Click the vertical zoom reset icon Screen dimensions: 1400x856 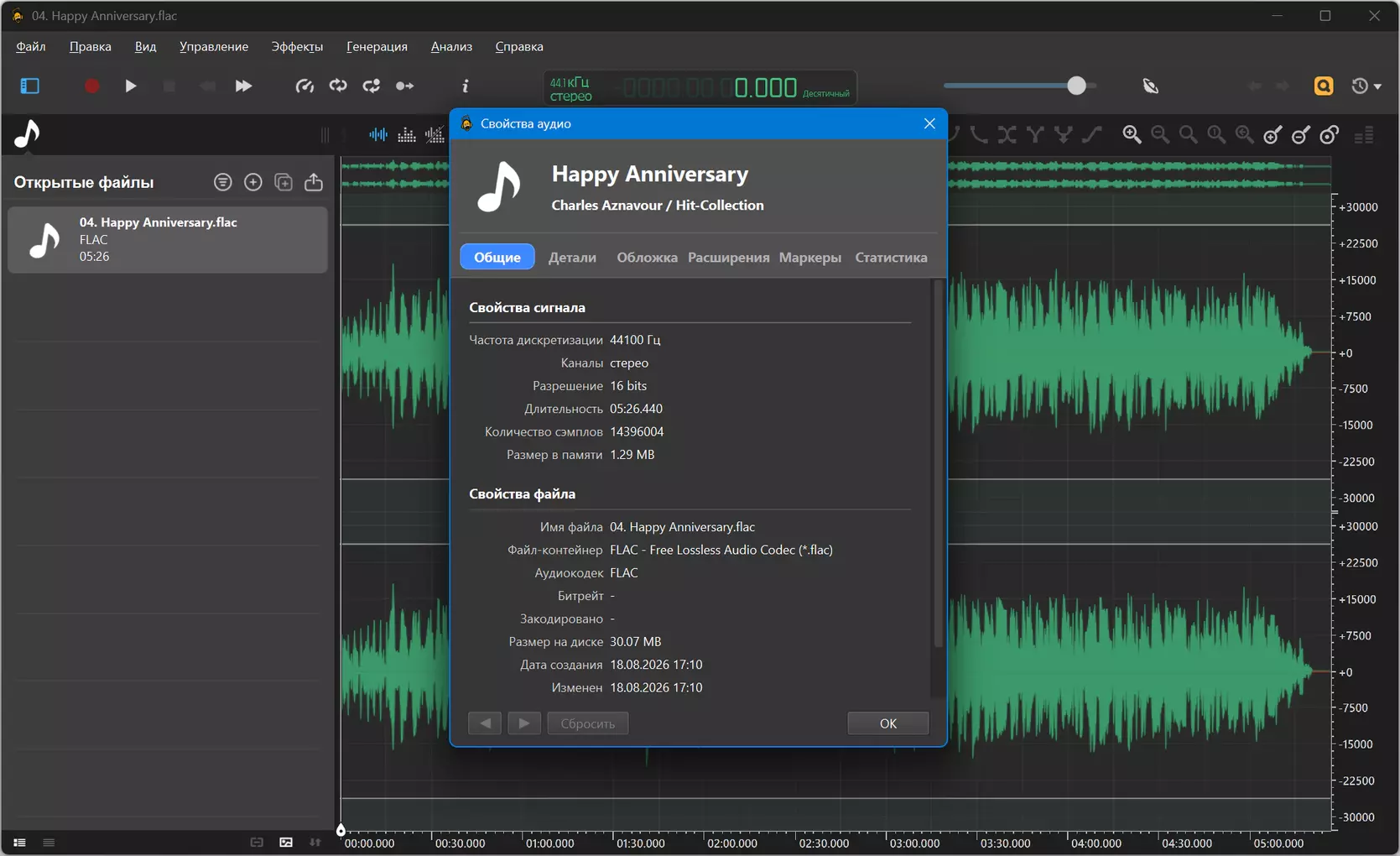coord(1330,134)
